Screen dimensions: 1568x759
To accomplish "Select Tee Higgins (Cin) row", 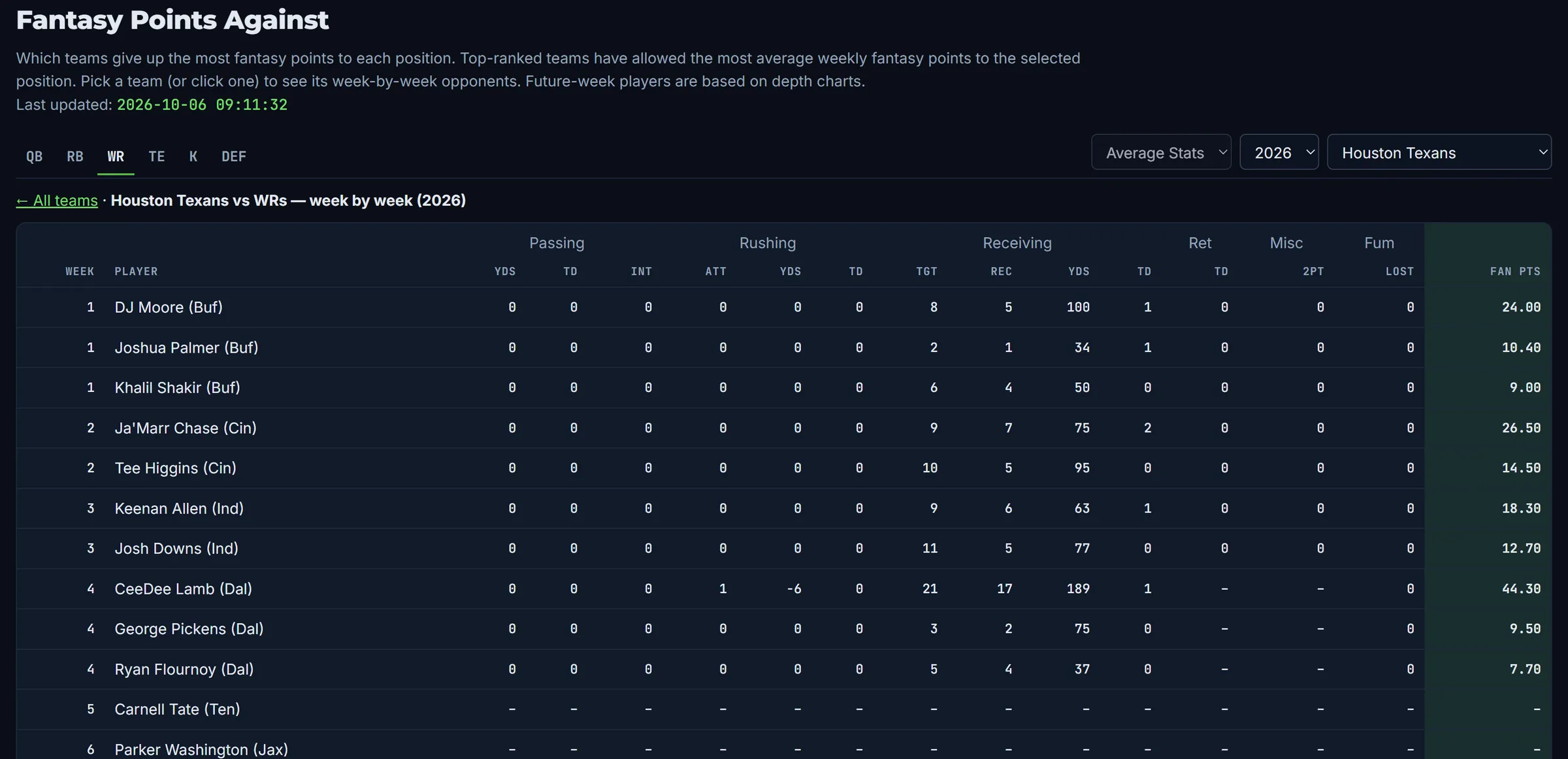I will [x=783, y=468].
